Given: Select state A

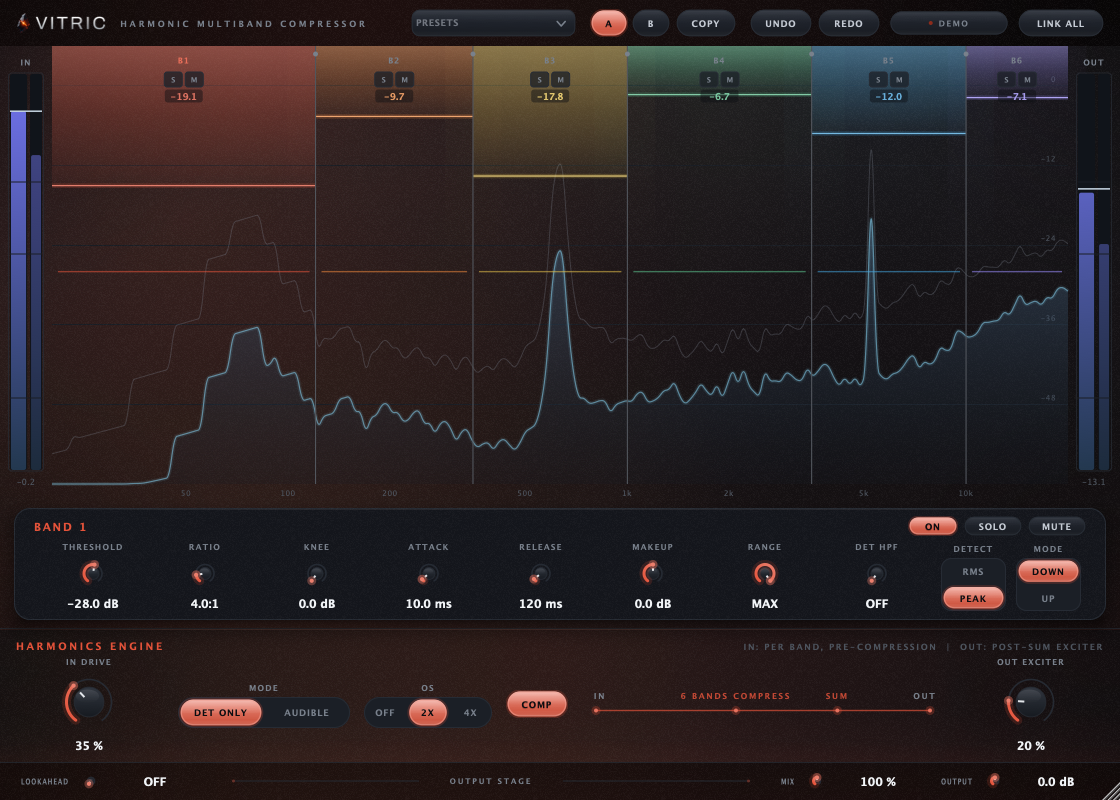Looking at the screenshot, I should (609, 24).
